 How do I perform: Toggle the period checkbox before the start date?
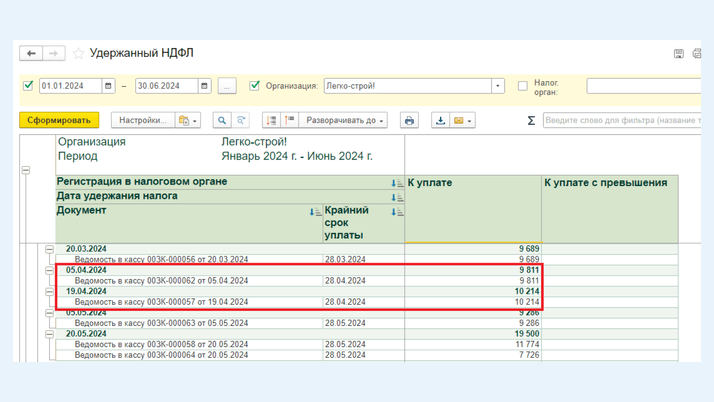pyautogui.click(x=28, y=86)
